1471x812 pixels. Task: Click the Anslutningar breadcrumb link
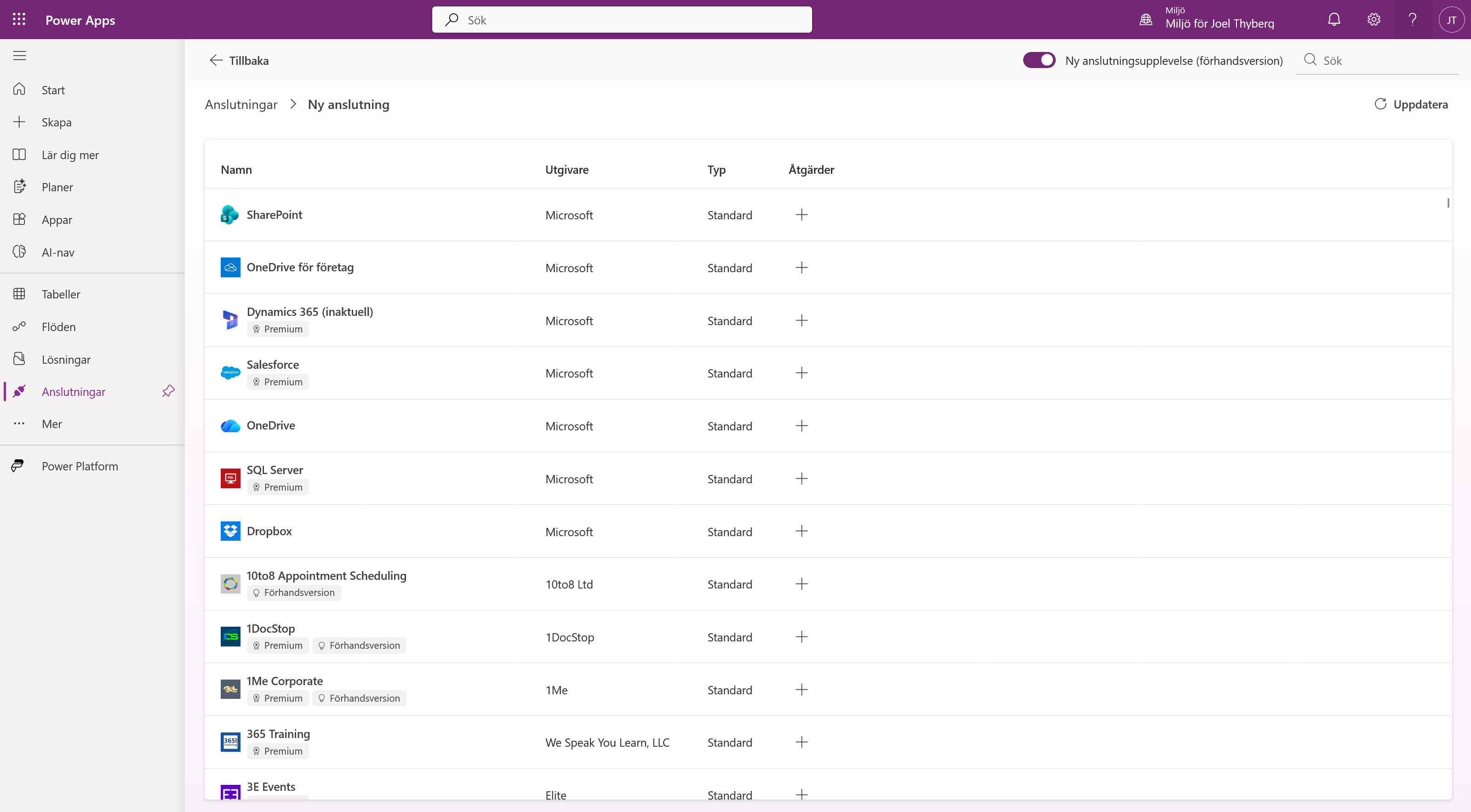pos(241,104)
